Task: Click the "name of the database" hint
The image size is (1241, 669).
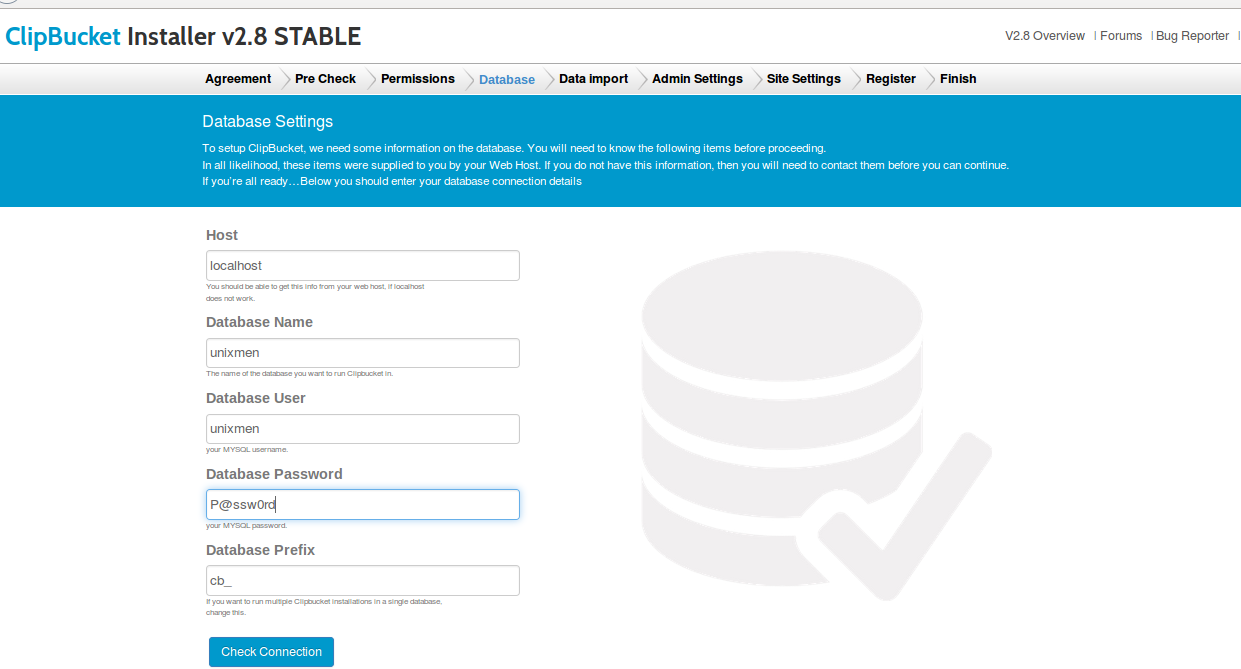Action: [x=299, y=374]
